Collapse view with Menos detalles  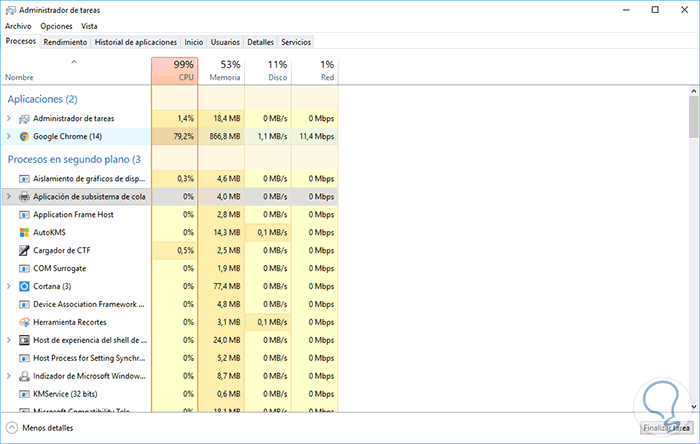click(x=39, y=428)
